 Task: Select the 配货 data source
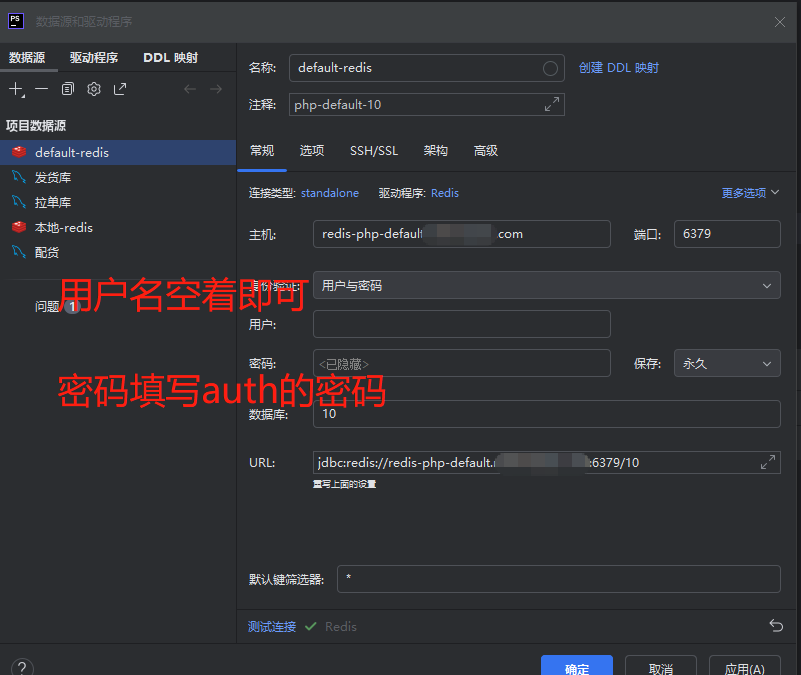[118, 252]
